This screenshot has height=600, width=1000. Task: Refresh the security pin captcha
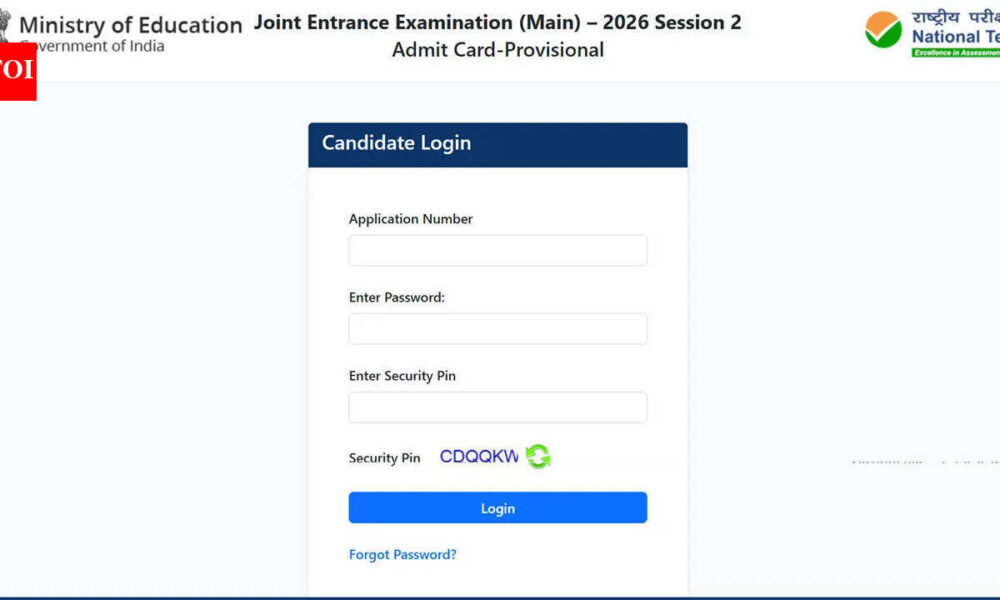tap(539, 457)
